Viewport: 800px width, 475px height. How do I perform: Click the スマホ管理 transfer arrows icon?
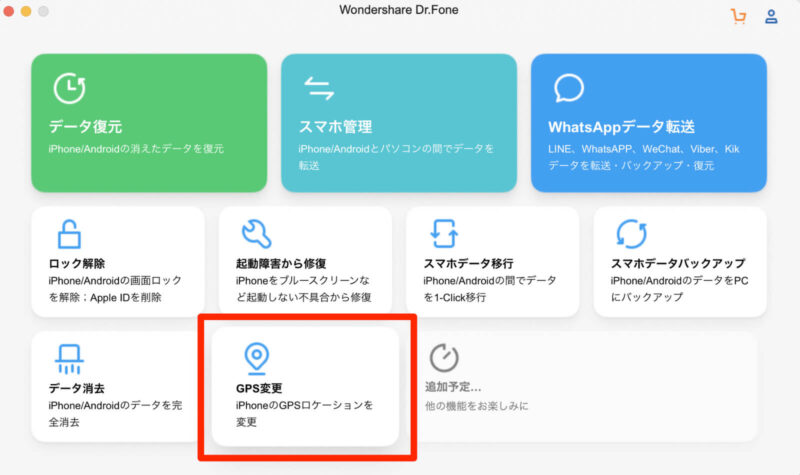pyautogui.click(x=319, y=88)
